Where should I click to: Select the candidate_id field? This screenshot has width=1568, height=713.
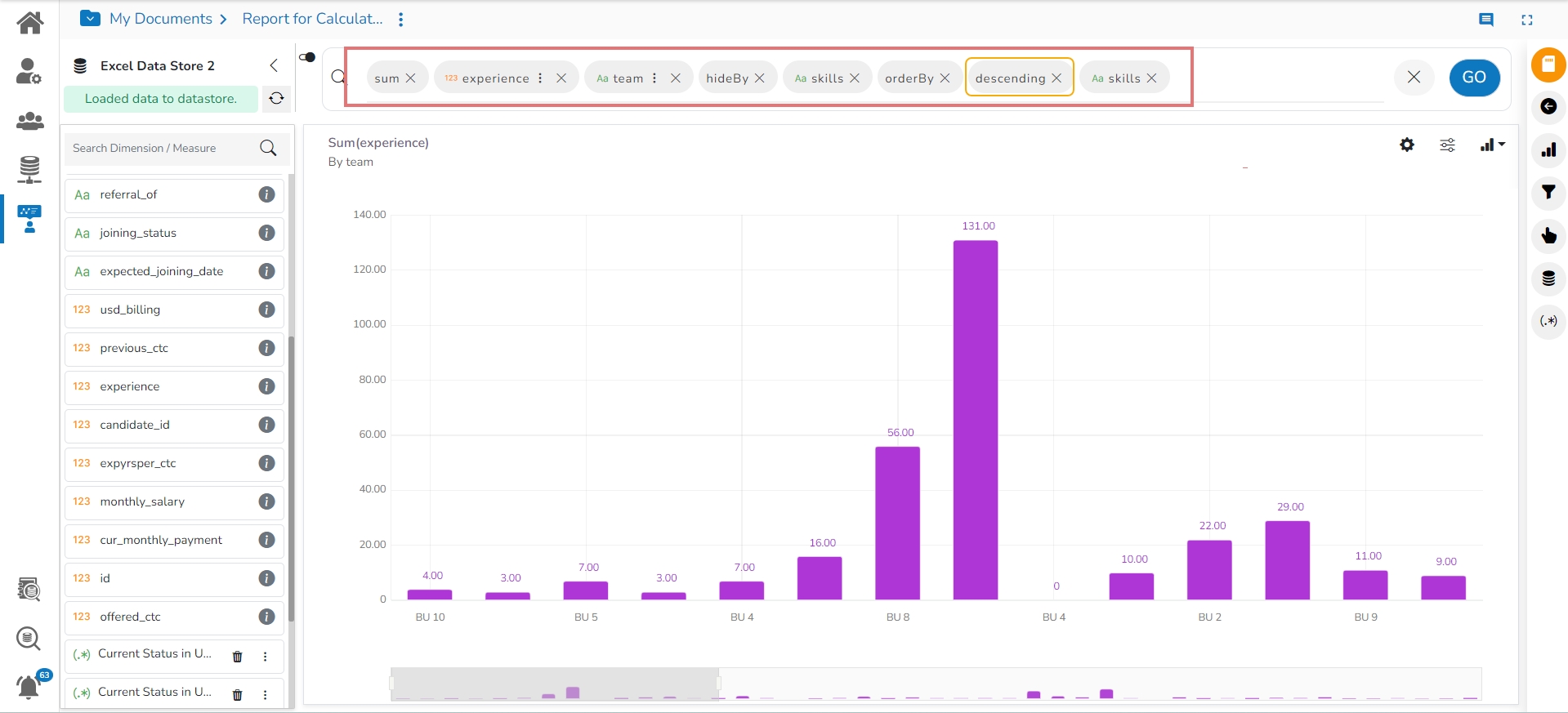click(x=174, y=425)
